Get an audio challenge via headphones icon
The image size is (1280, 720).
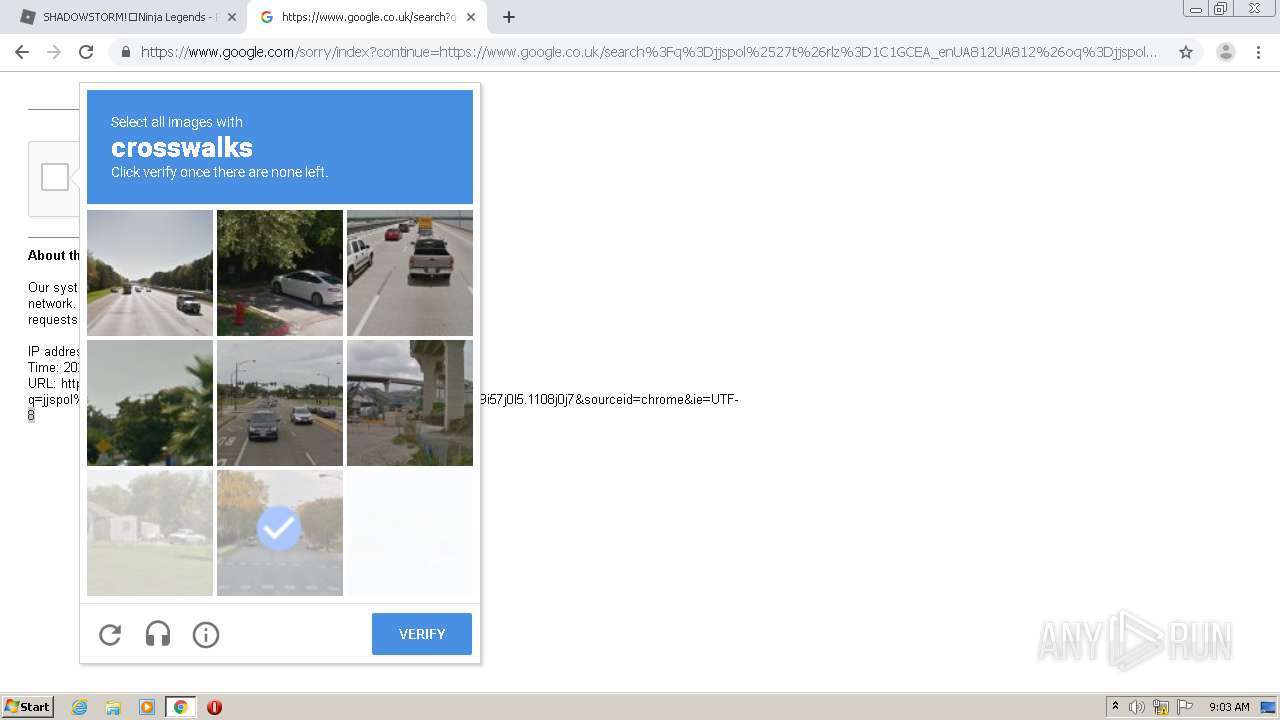tap(158, 634)
